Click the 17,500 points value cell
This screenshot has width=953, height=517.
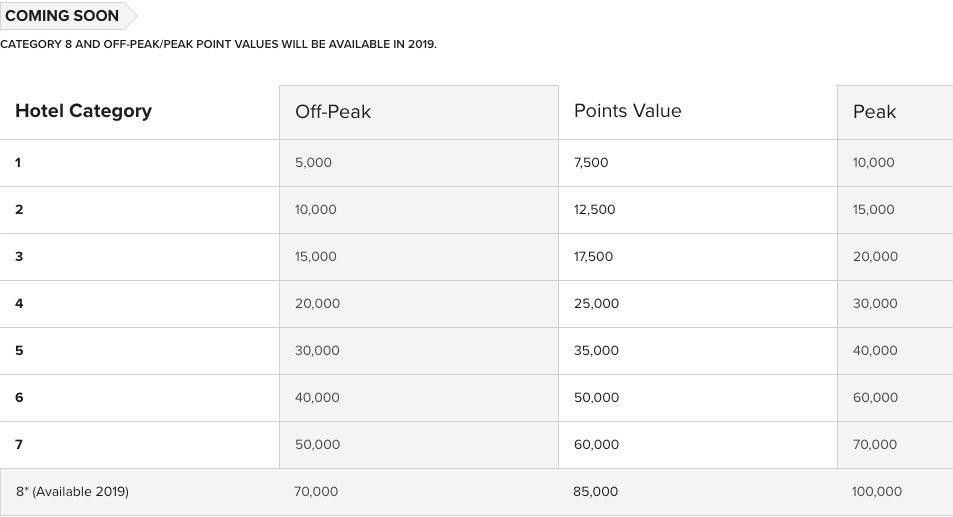pyautogui.click(x=593, y=256)
